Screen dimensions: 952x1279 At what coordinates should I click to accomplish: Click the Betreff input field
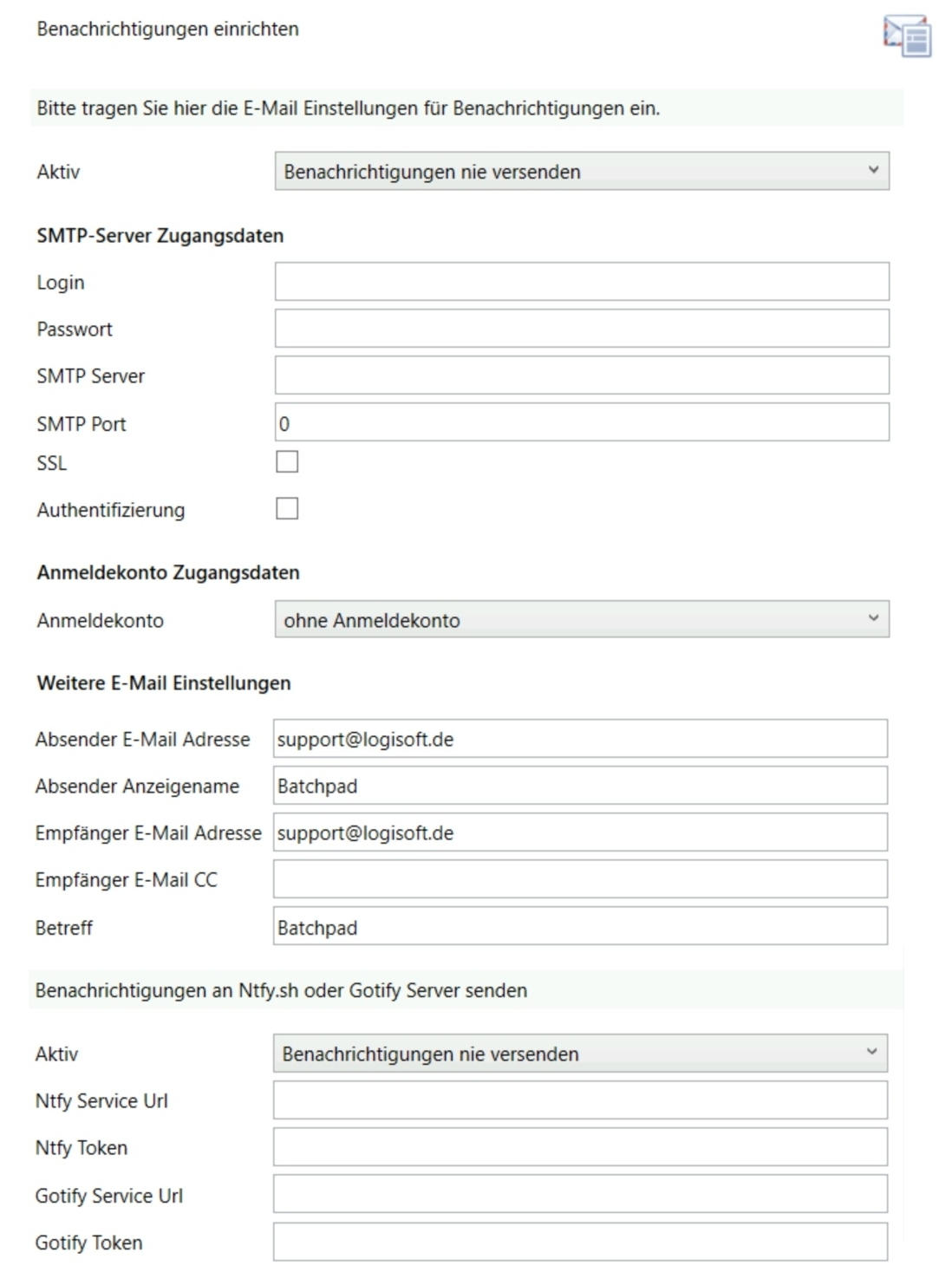tap(579, 927)
